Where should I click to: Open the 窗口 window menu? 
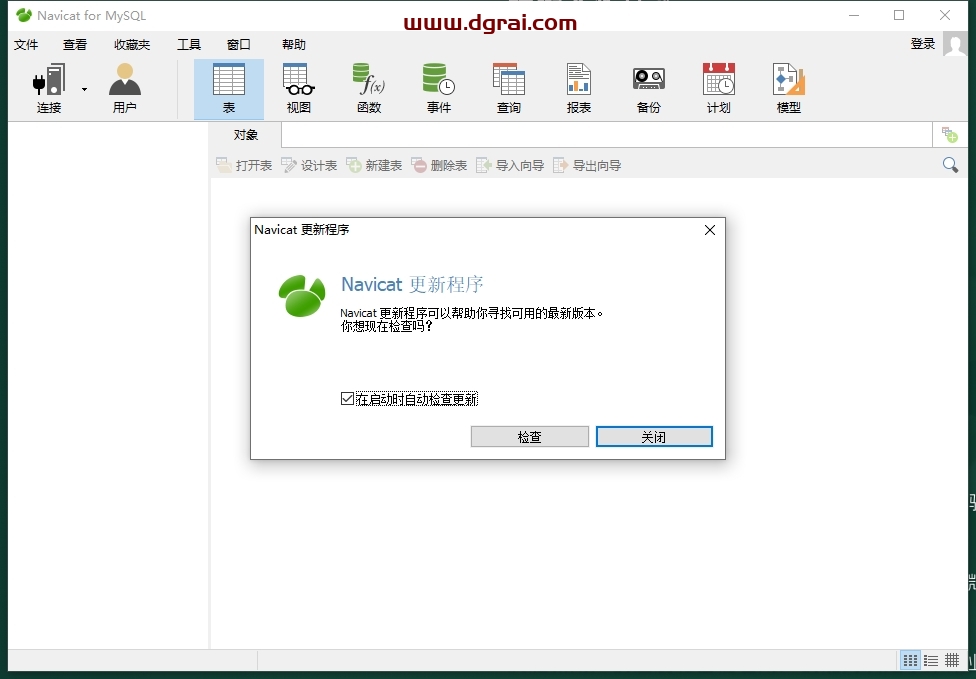tap(239, 44)
